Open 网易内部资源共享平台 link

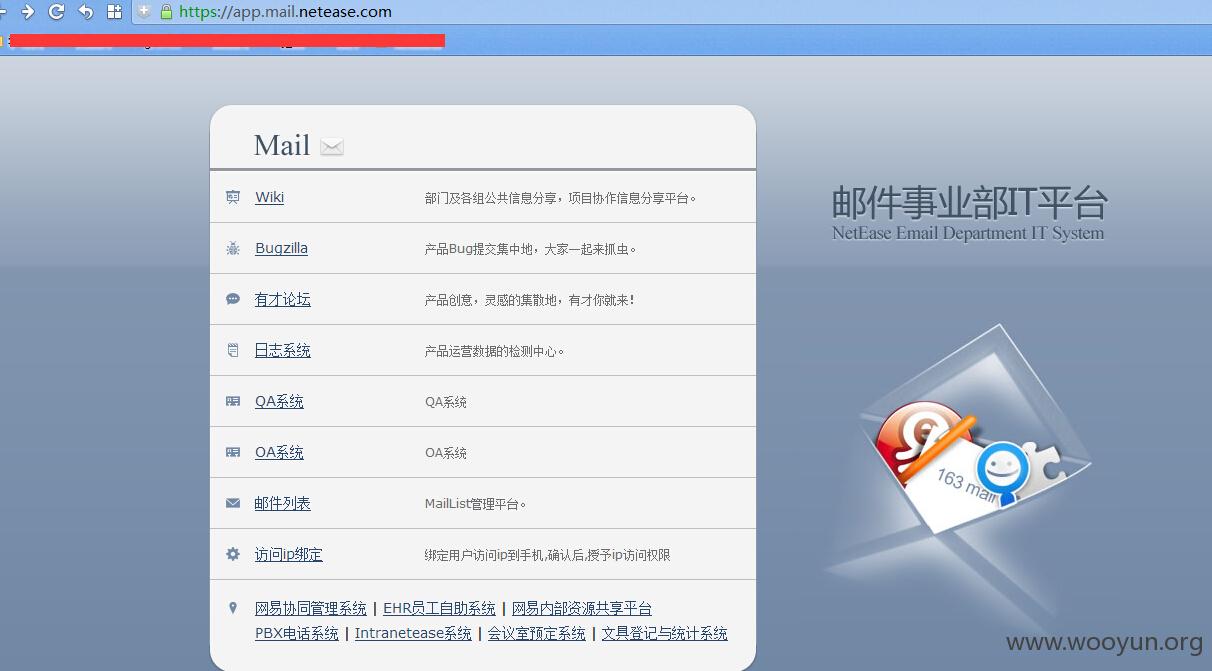pyautogui.click(x=582, y=608)
